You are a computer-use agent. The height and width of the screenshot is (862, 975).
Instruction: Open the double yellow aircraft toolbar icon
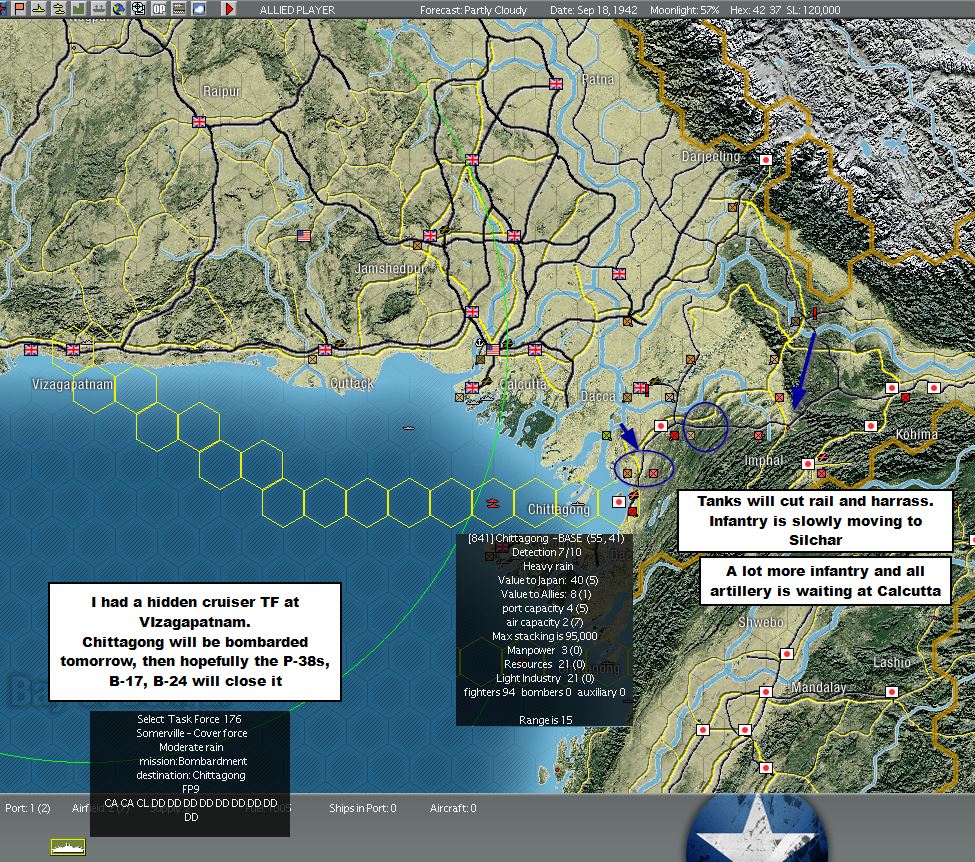pos(58,9)
